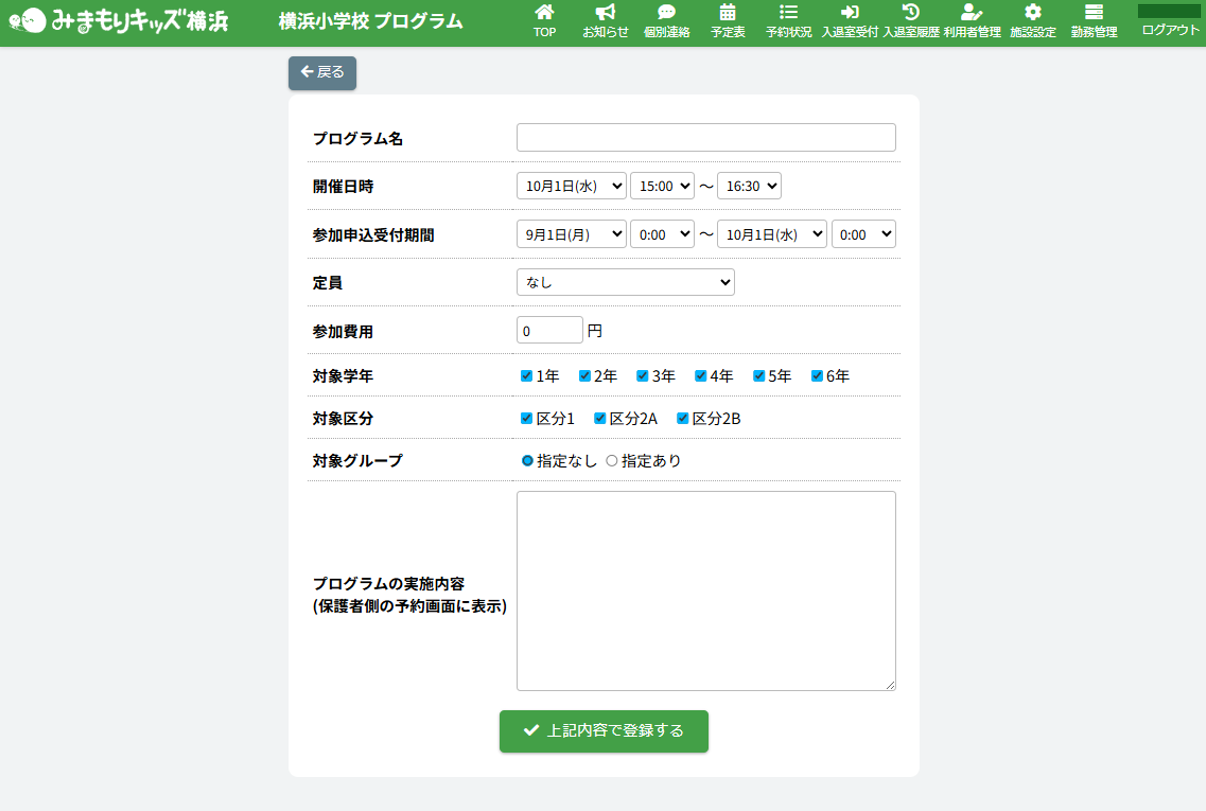Click the プログラム名 text field
1206x811 pixels.
pos(705,138)
